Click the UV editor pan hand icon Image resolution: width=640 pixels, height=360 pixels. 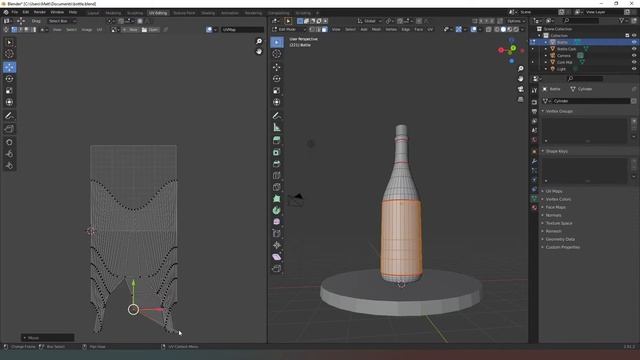[259, 51]
